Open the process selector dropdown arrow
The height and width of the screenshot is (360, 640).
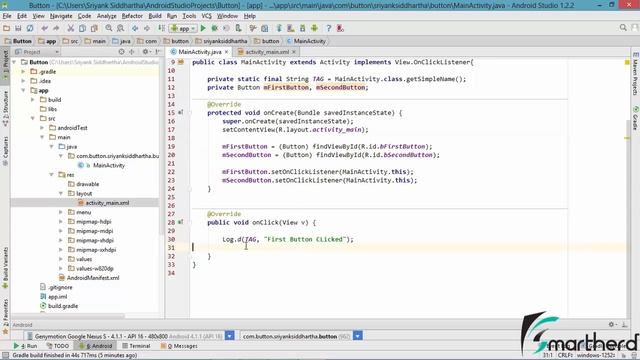tap(358, 336)
